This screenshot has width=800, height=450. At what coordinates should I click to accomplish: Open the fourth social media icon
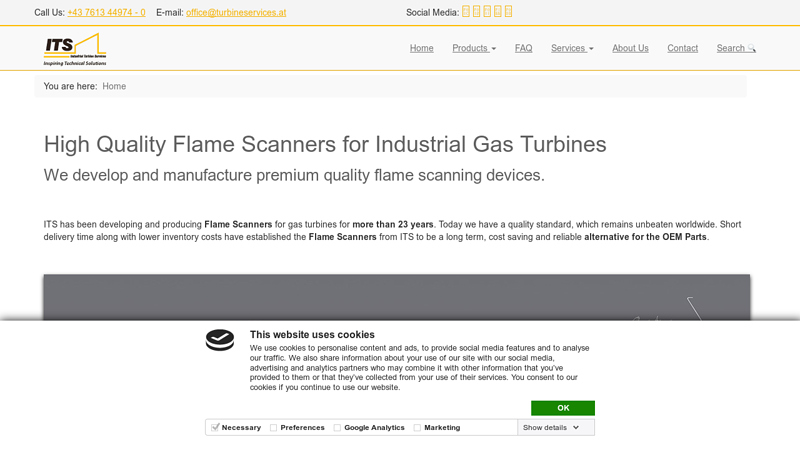(x=497, y=12)
